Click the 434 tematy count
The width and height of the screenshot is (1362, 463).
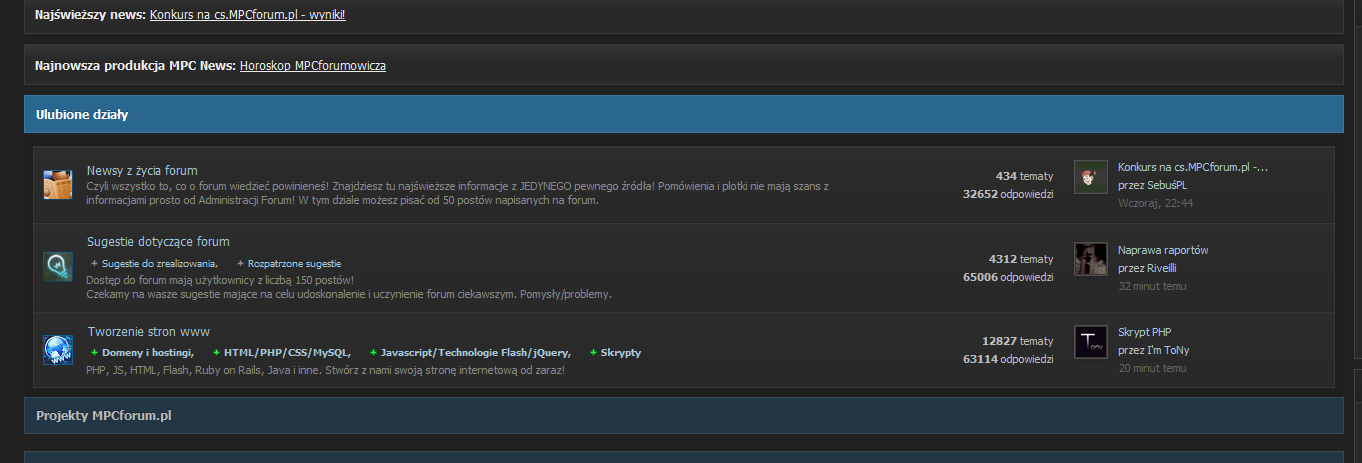[1025, 176]
